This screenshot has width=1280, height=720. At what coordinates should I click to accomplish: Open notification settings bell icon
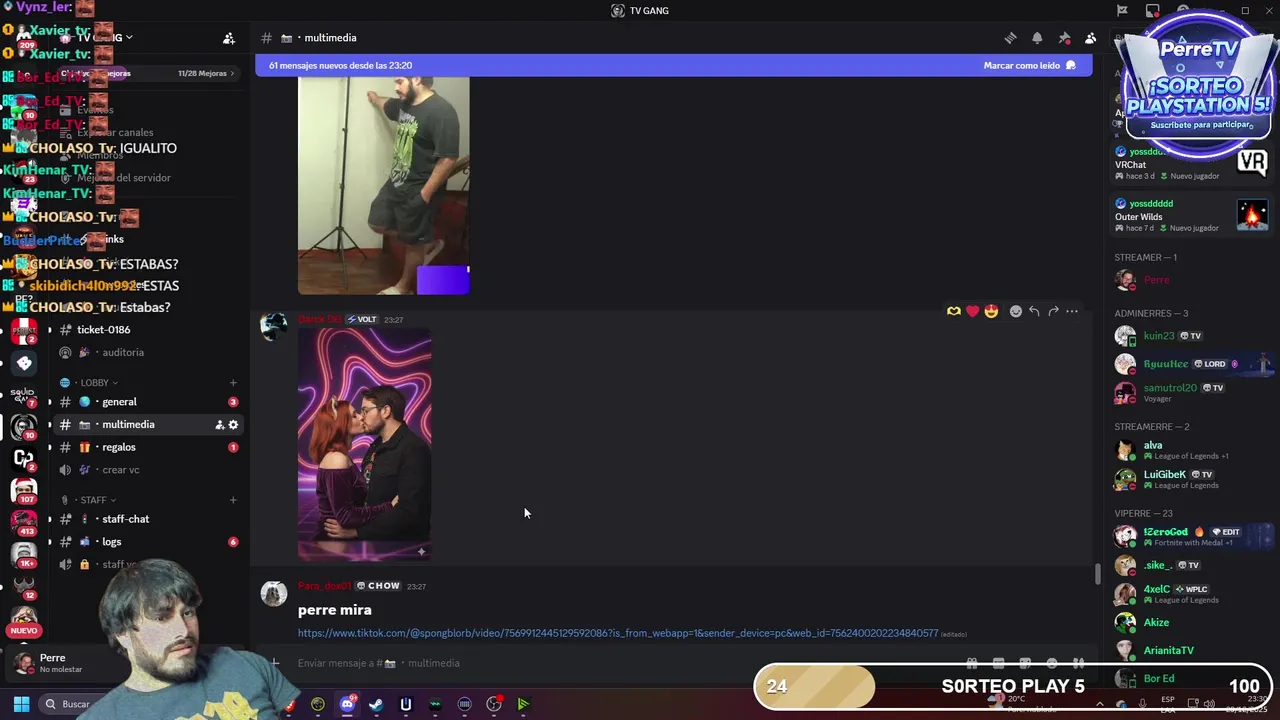1037,38
